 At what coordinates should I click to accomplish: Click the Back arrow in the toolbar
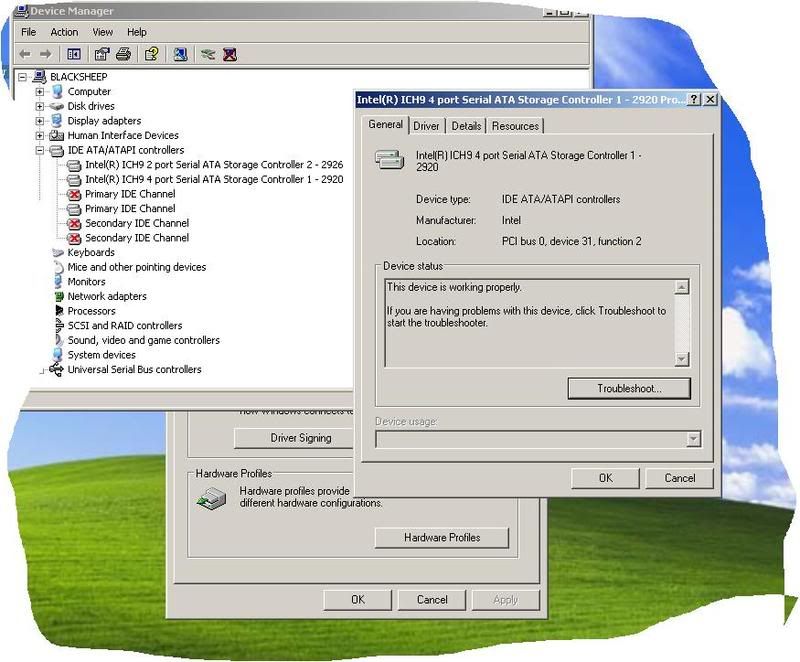pyautogui.click(x=25, y=54)
